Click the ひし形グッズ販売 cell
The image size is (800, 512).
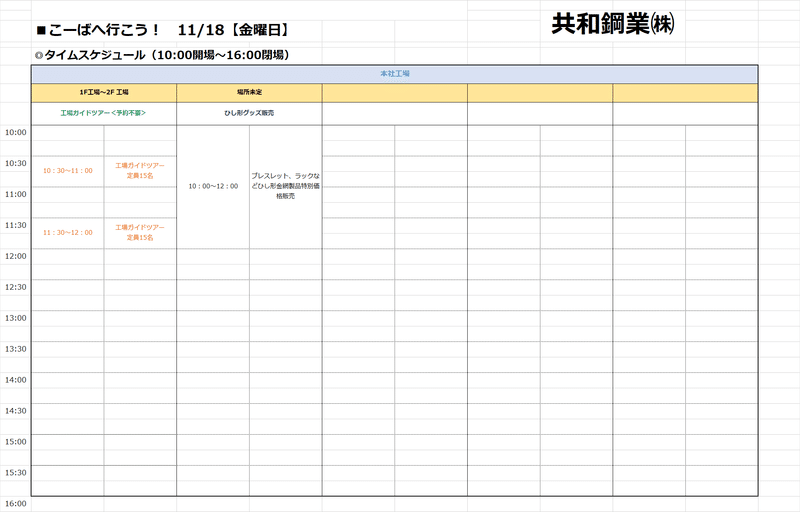point(249,113)
